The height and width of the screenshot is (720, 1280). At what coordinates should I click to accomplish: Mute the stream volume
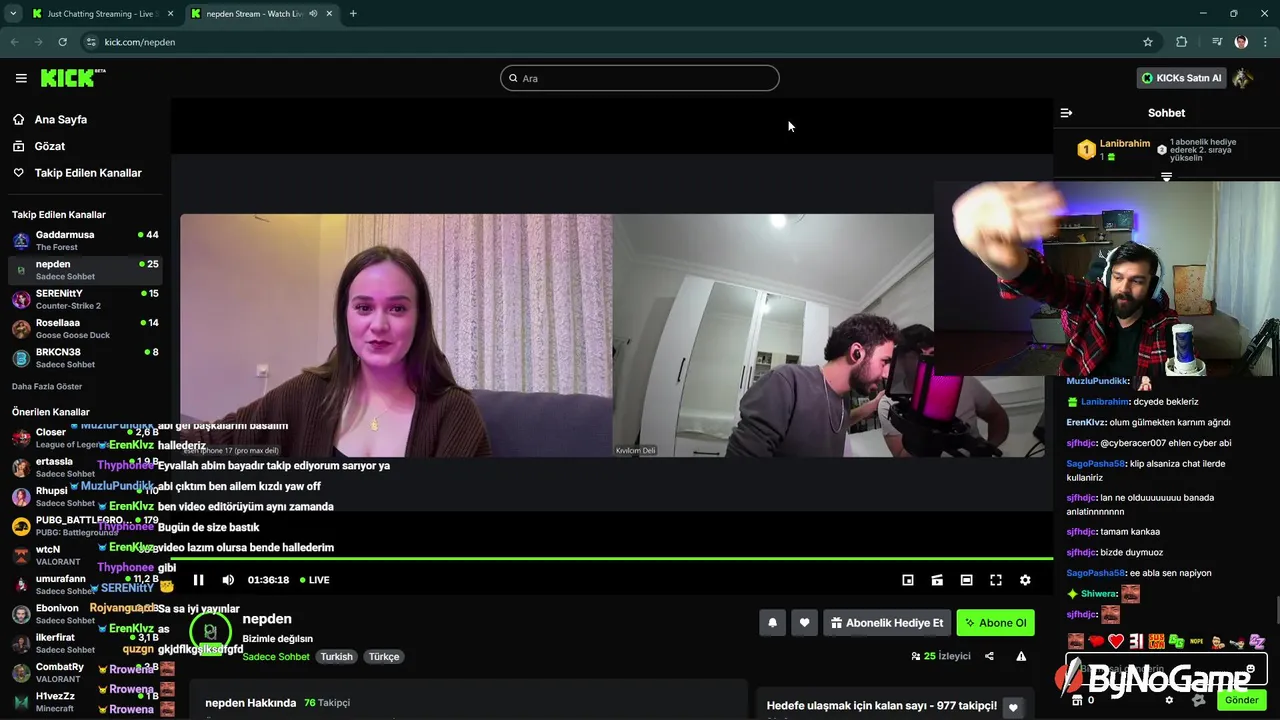(x=228, y=580)
